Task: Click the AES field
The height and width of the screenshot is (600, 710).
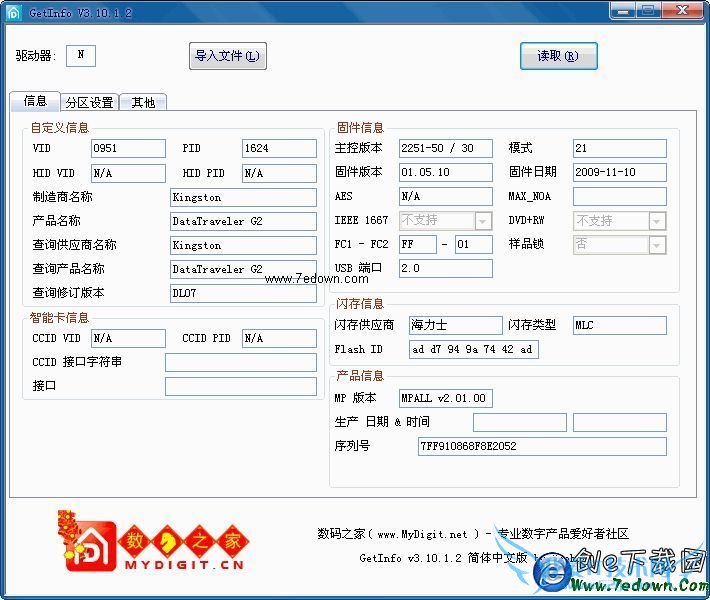Action: pyautogui.click(x=446, y=197)
